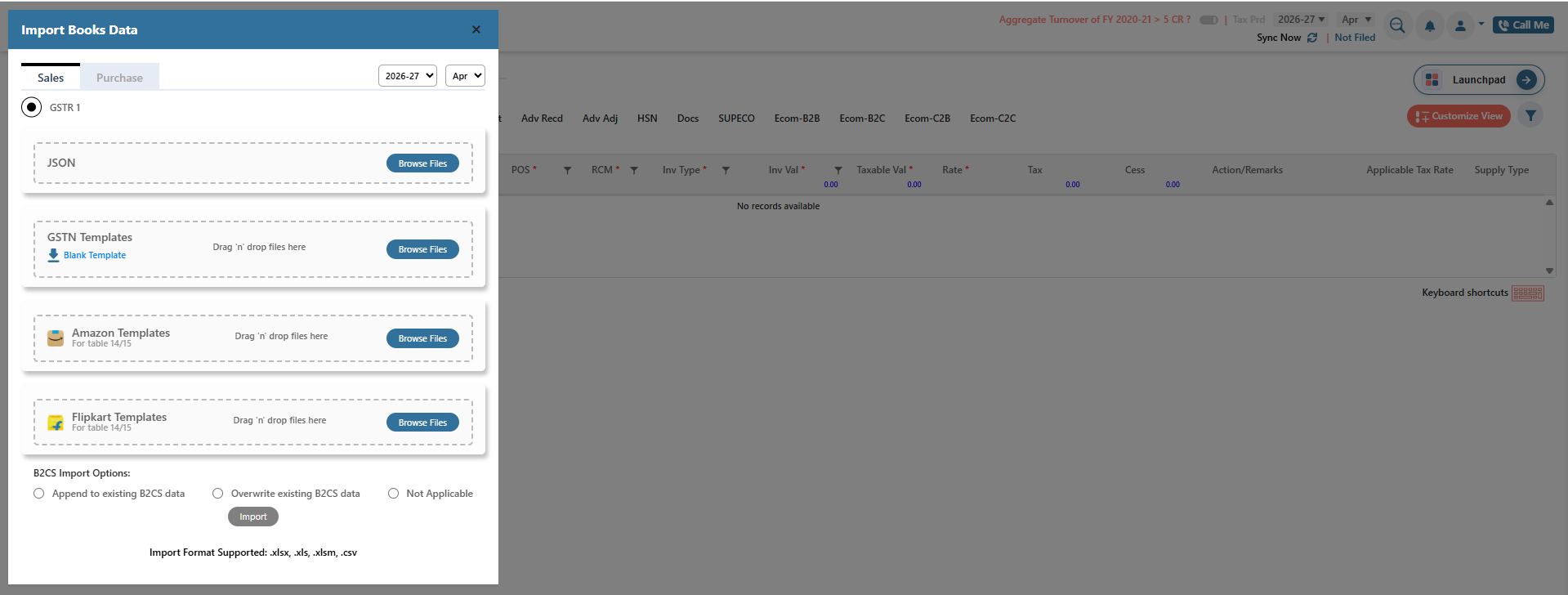Select Append to existing B2CS data

click(x=39, y=494)
